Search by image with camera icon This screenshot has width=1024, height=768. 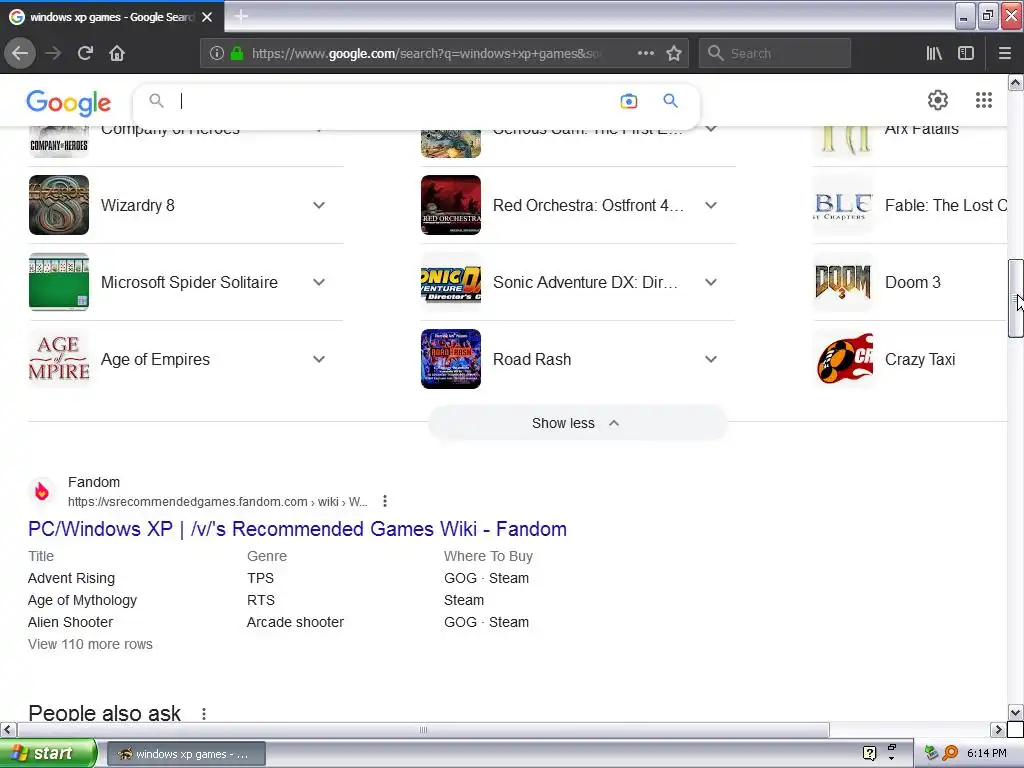point(628,101)
